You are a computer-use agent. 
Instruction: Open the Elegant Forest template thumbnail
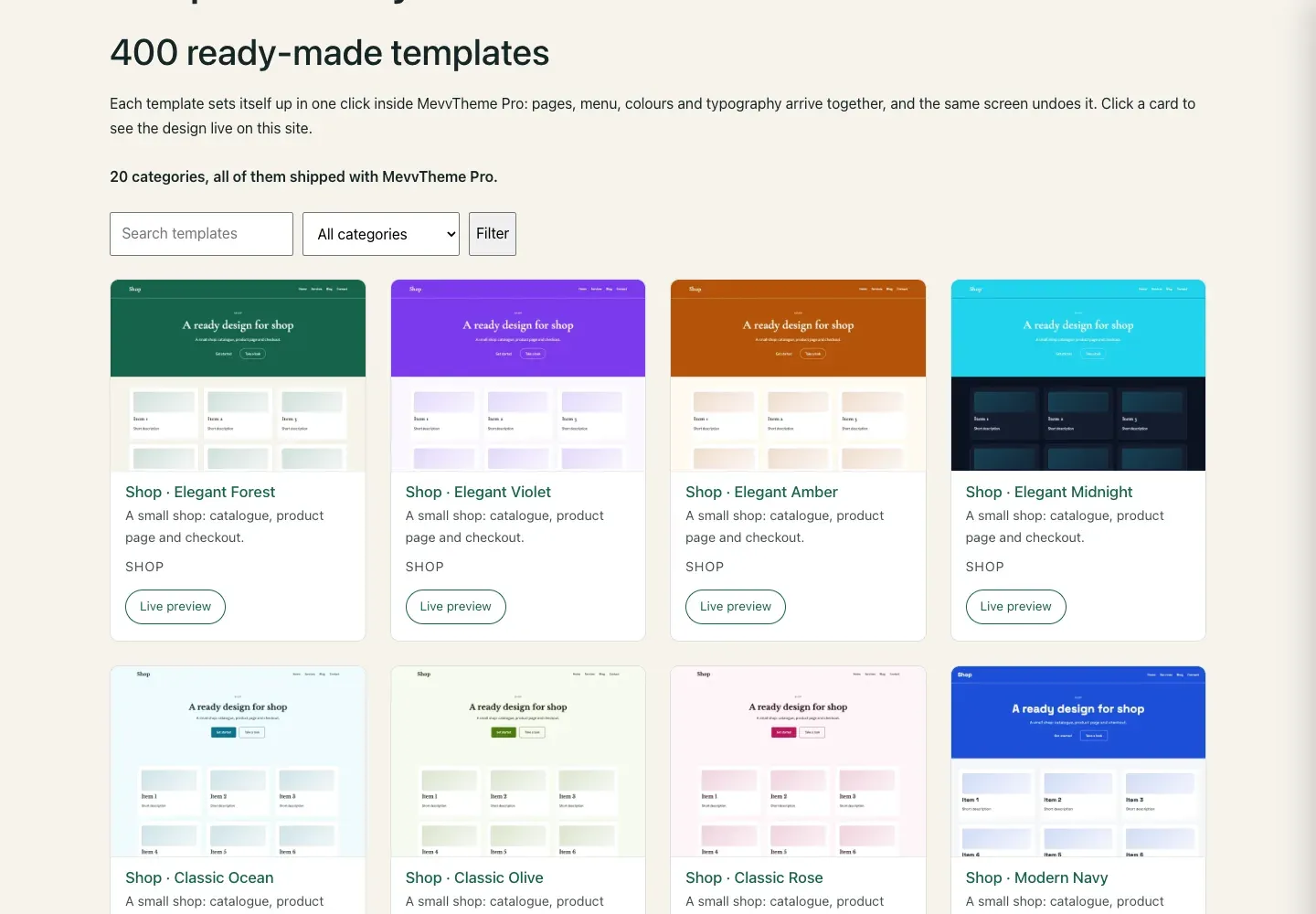238,376
